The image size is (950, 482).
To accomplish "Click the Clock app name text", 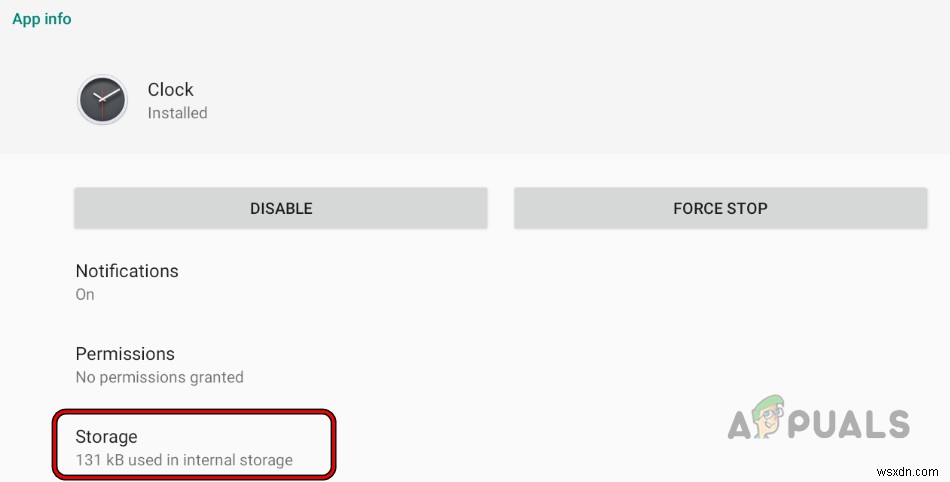I will 171,90.
